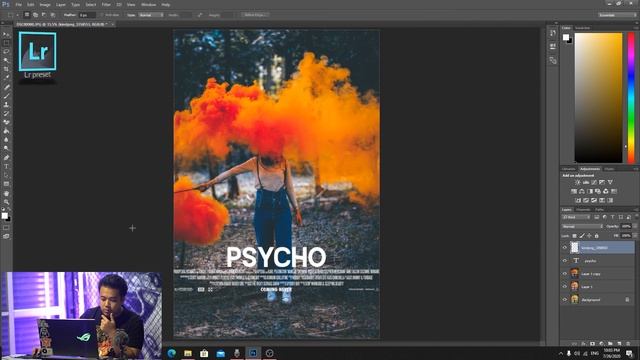Pick a hue on the spectrum slider
The height and width of the screenshot is (360, 640).
(x=631, y=98)
